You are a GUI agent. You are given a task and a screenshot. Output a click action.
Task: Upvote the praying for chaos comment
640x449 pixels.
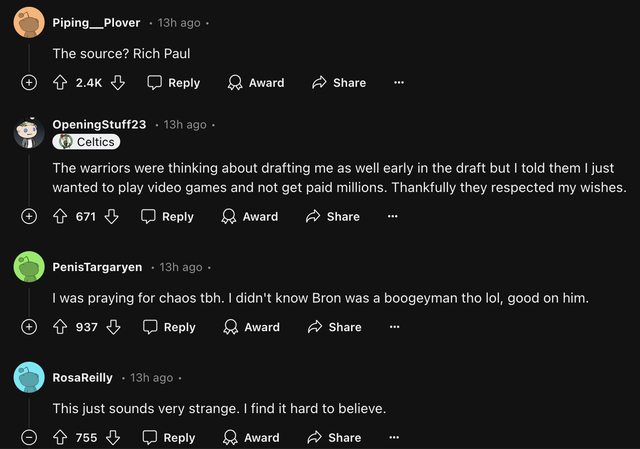coord(60,327)
